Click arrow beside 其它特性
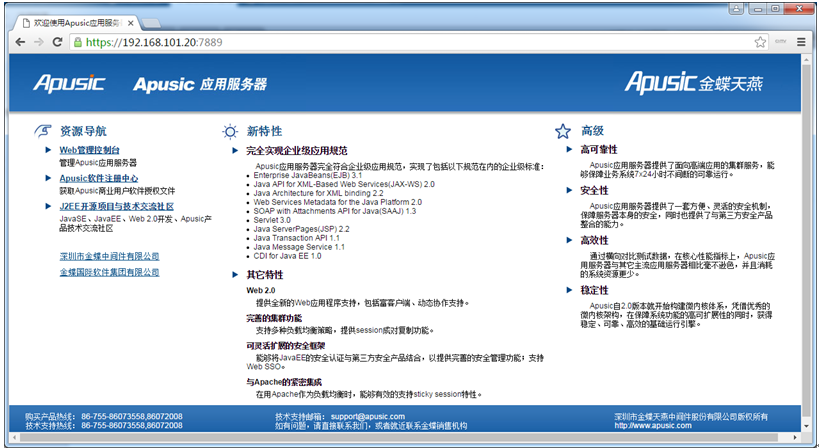Screen dimensions: 819x448 point(235,275)
